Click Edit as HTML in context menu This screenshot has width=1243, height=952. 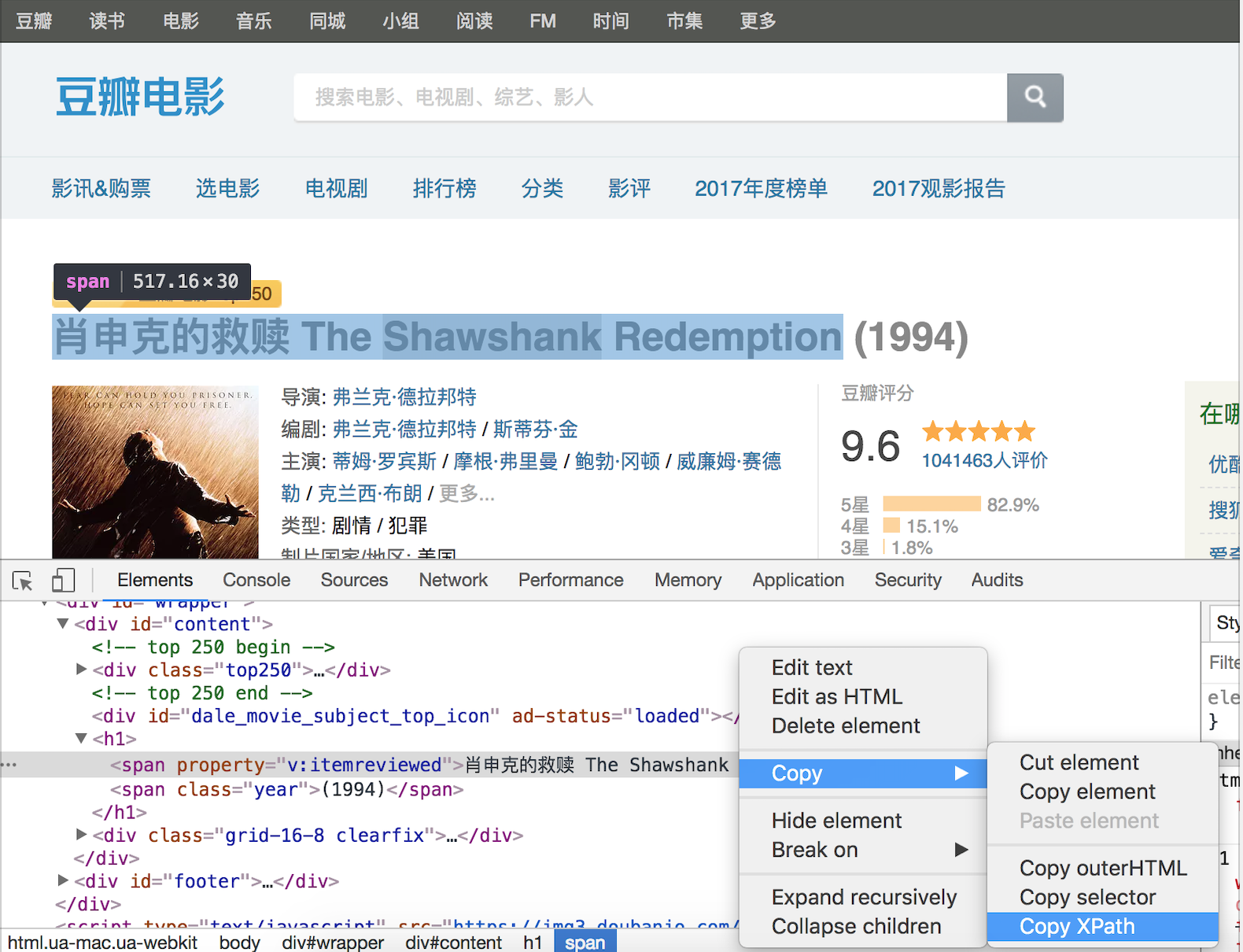coord(836,696)
